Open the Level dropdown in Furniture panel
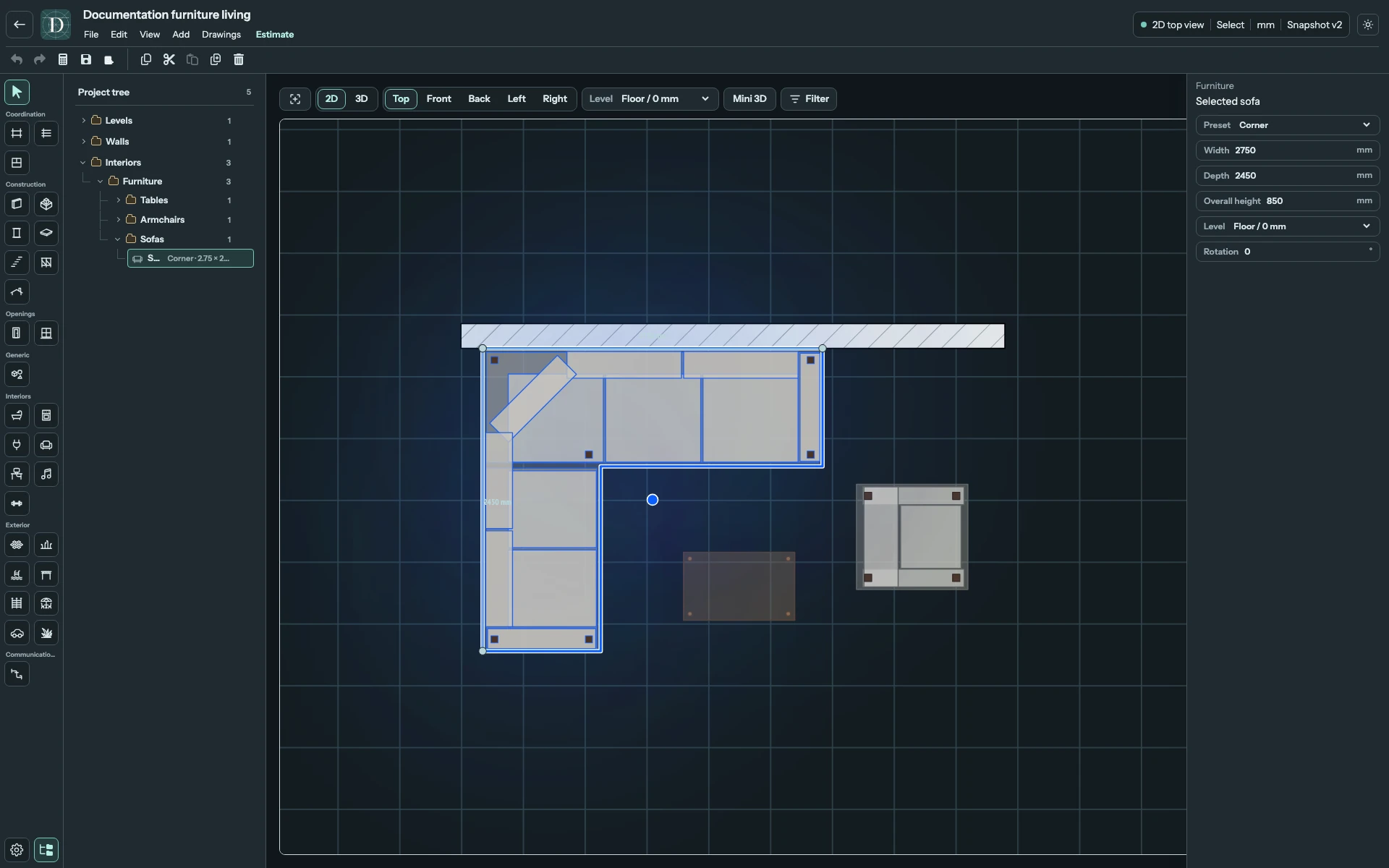This screenshot has height=868, width=1389. (x=1288, y=226)
